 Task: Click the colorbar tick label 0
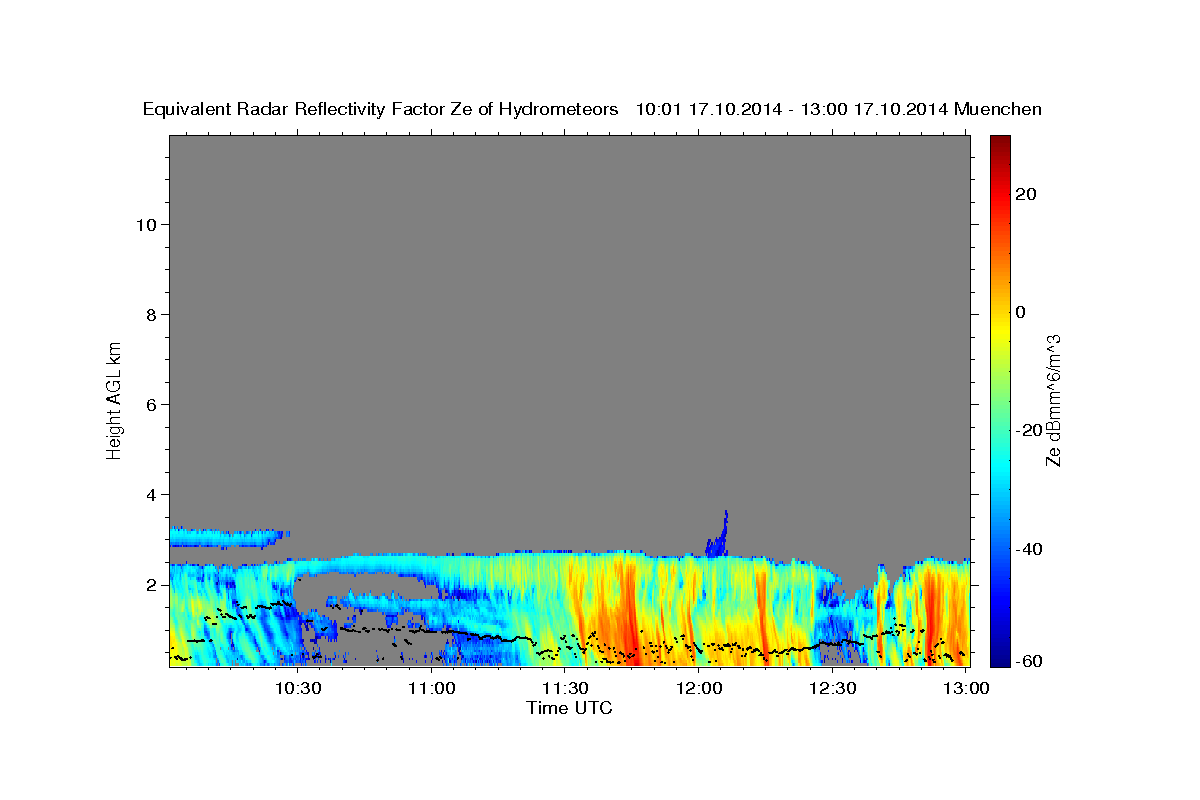(1020, 312)
